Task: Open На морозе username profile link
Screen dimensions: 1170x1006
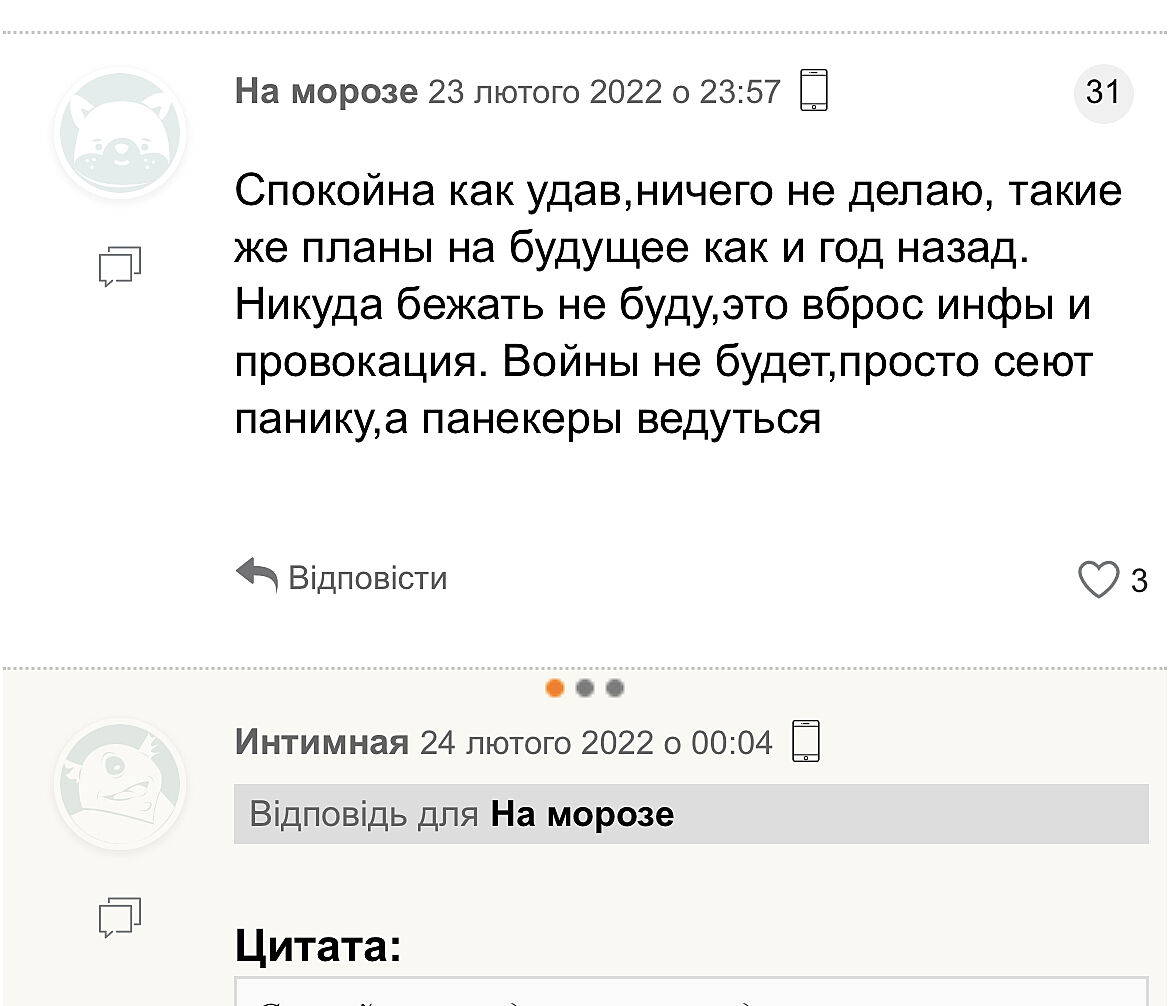Action: (326, 92)
